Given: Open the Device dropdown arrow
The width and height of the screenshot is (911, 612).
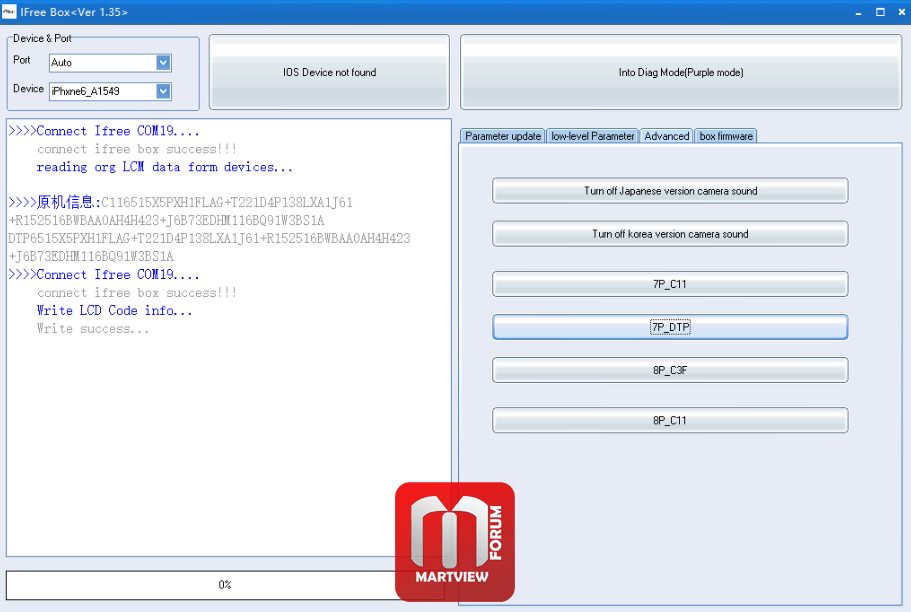Looking at the screenshot, I should [163, 91].
